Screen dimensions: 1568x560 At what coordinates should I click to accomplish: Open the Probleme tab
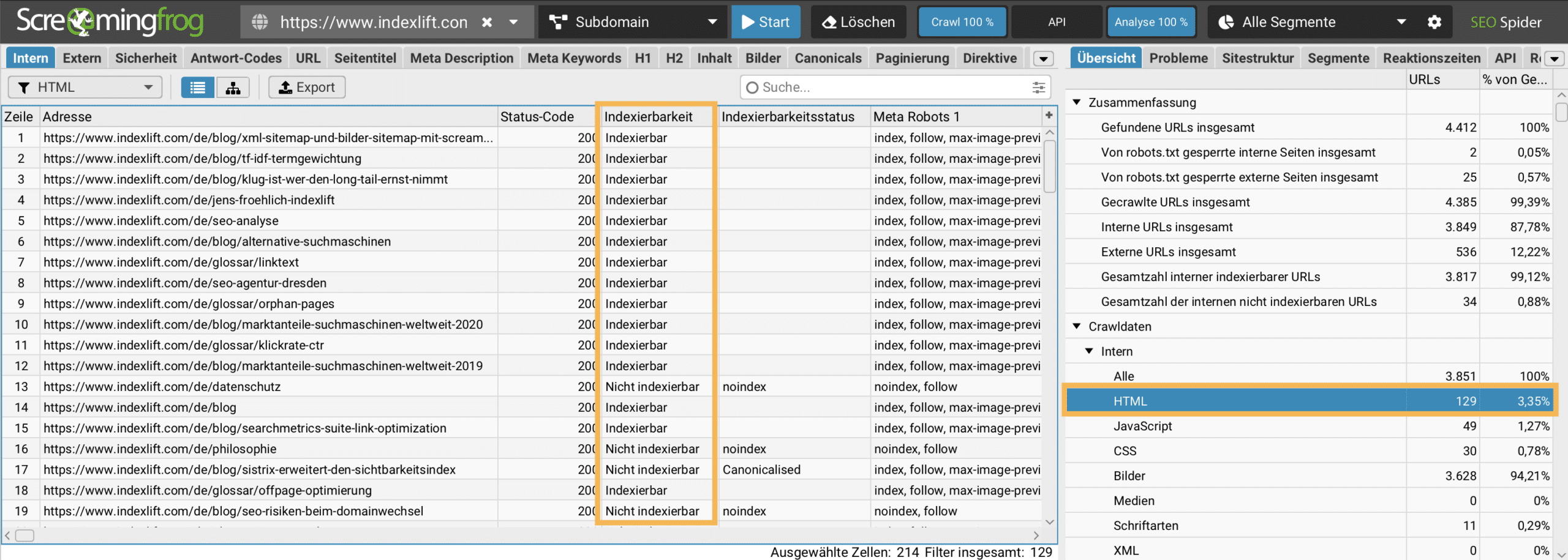pyautogui.click(x=1178, y=58)
